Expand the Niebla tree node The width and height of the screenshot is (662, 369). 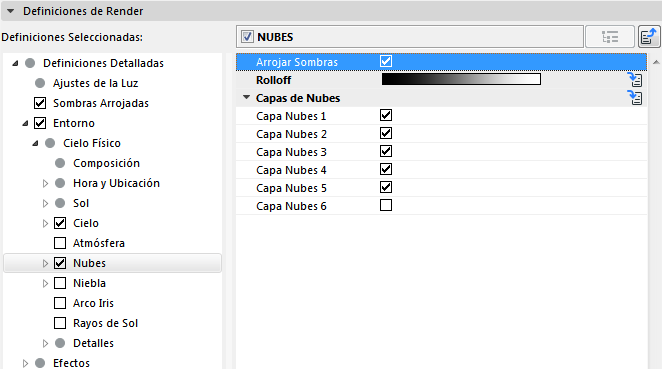pyautogui.click(x=45, y=283)
